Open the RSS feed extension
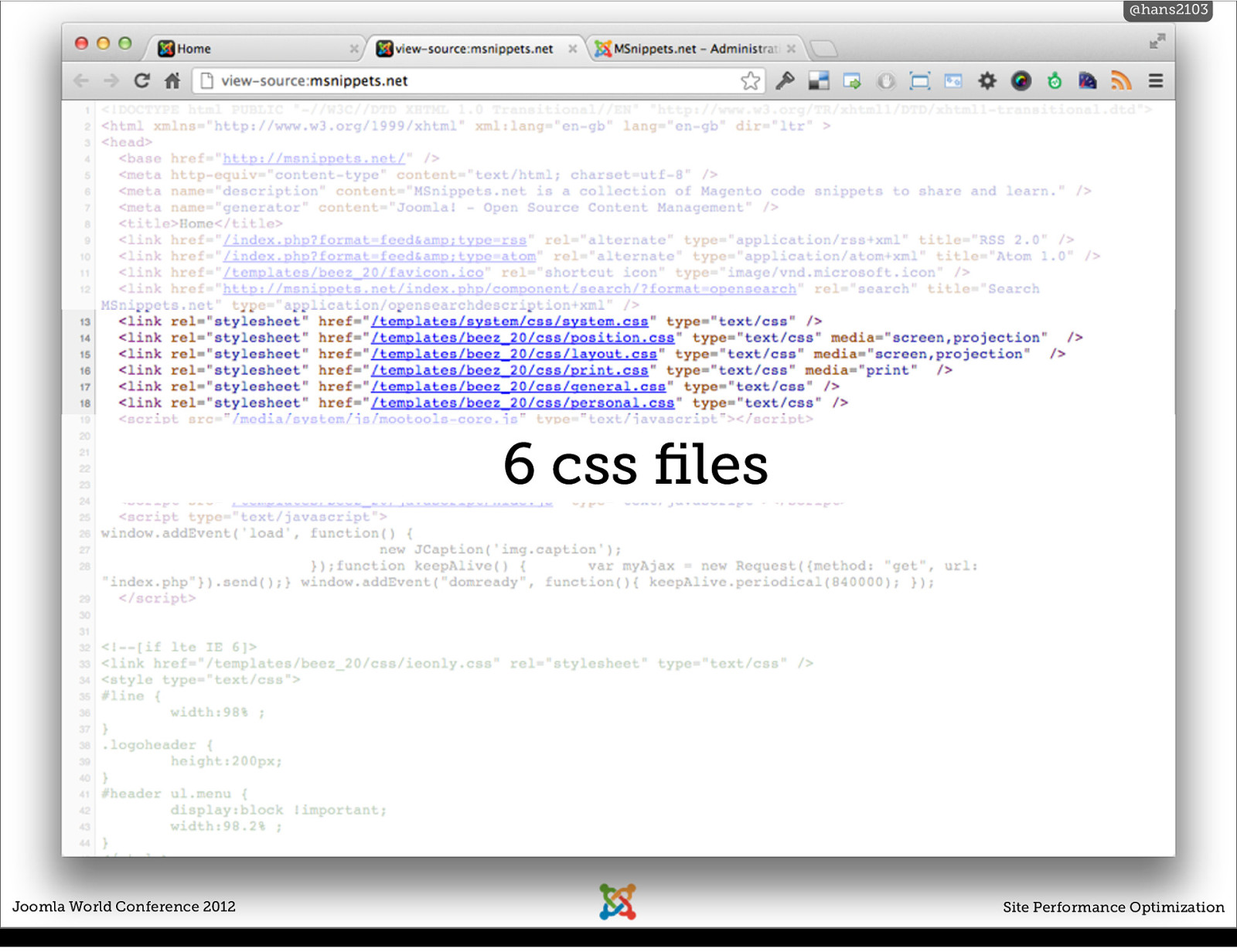This screenshot has width=1237, height=952. [x=1121, y=80]
